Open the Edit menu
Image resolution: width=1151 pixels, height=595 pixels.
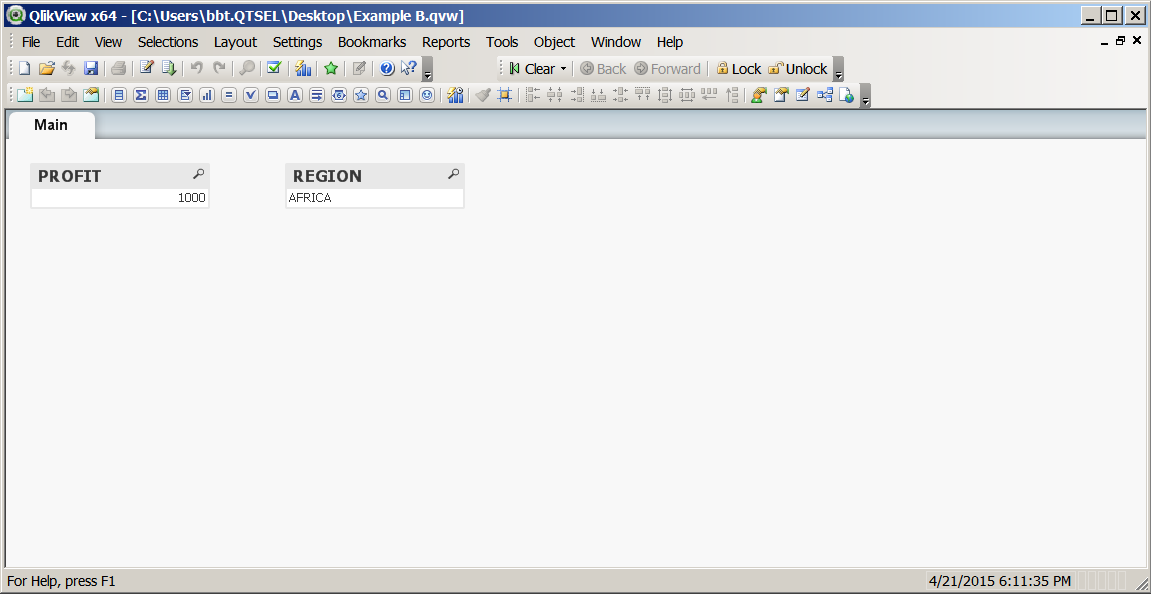pos(68,42)
